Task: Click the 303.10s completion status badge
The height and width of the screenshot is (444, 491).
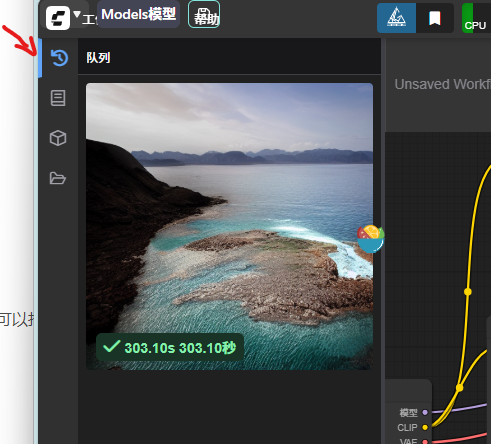Action: (170, 347)
